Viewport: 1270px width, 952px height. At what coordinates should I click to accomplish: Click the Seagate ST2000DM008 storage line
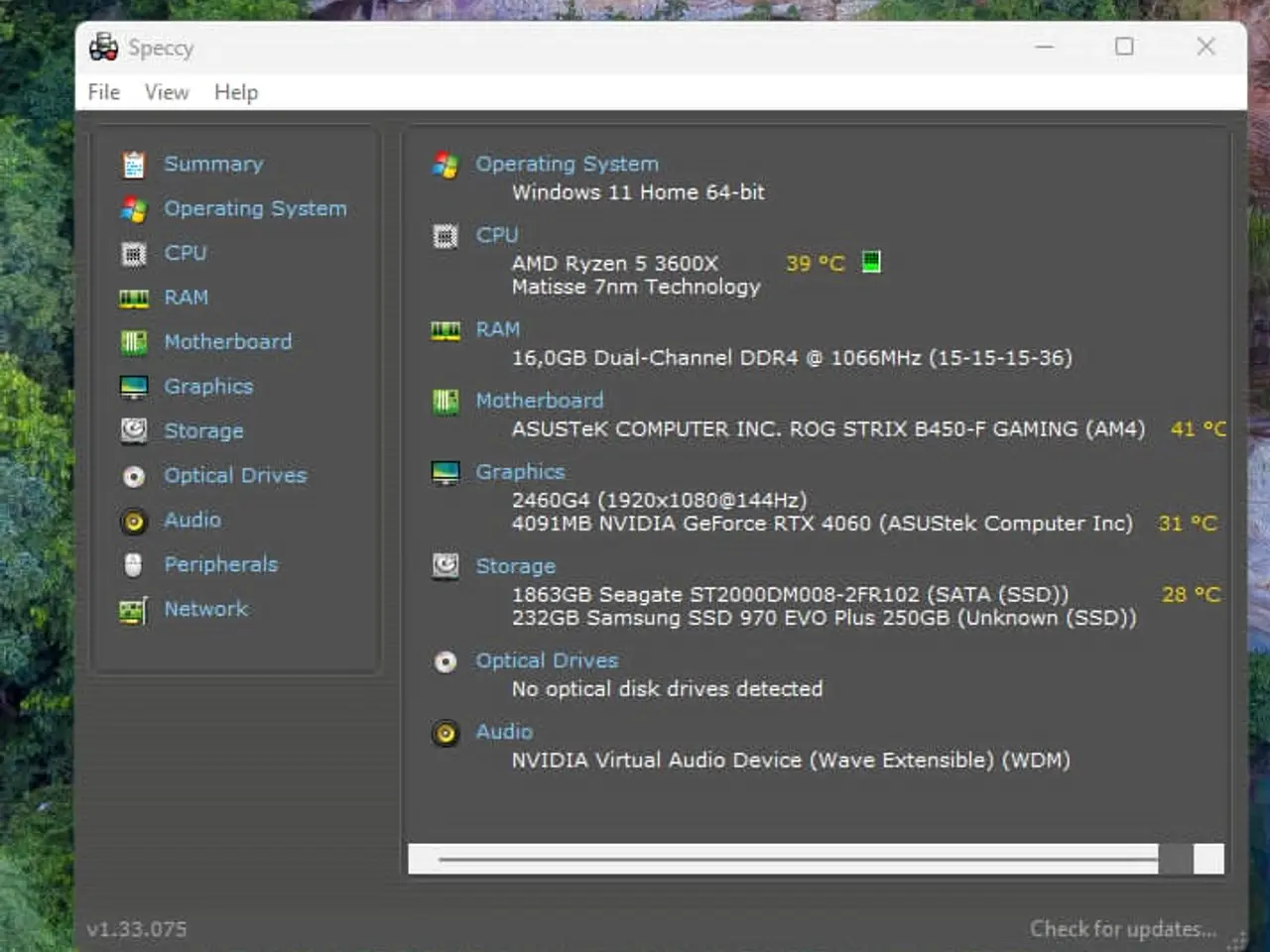(790, 595)
